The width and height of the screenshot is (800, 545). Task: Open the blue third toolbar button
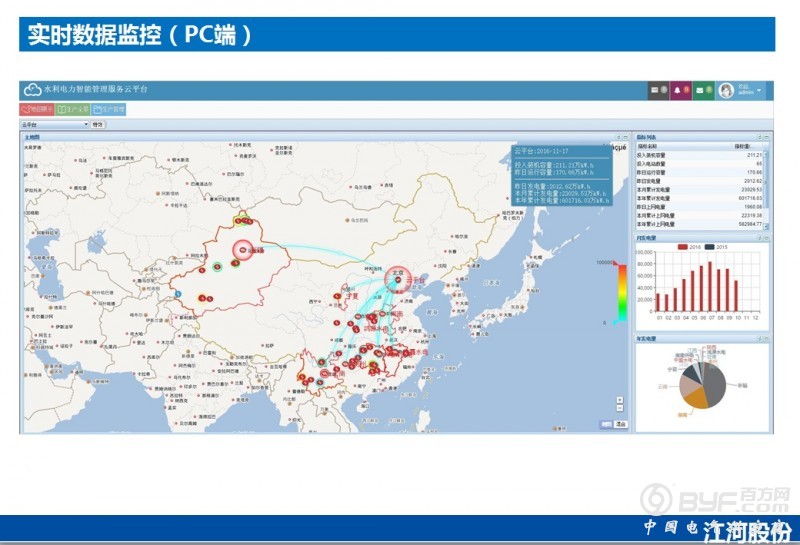109,108
